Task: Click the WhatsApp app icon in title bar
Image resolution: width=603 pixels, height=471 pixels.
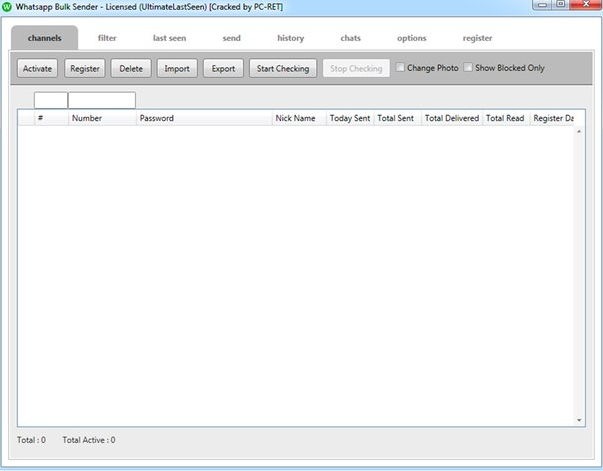Action: coord(7,7)
